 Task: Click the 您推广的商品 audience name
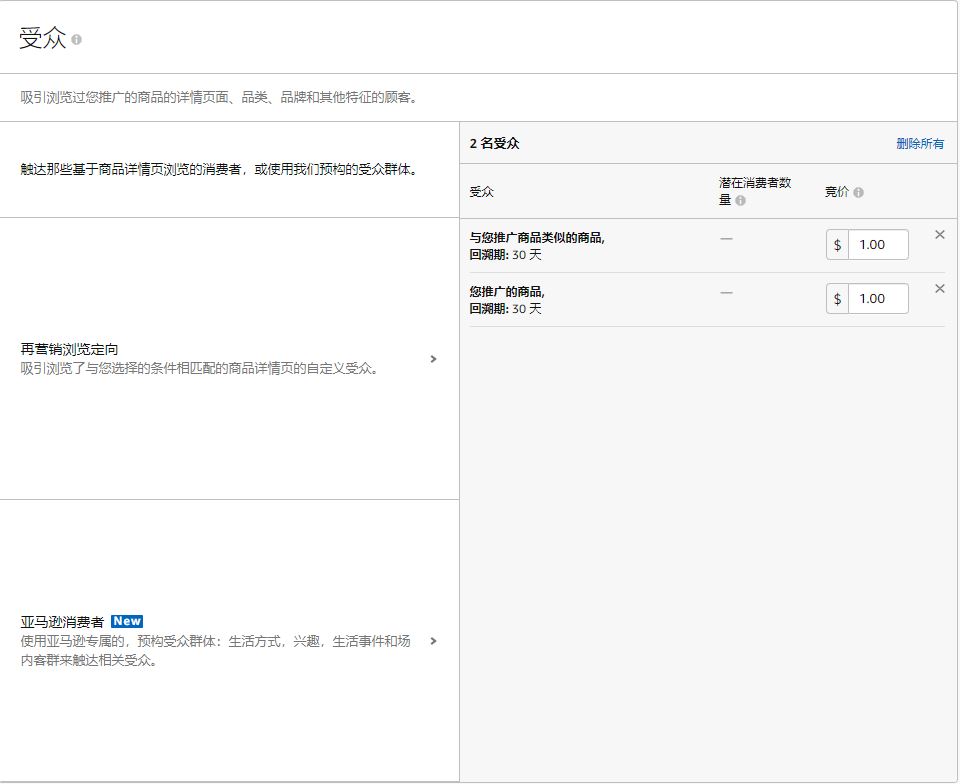[507, 291]
